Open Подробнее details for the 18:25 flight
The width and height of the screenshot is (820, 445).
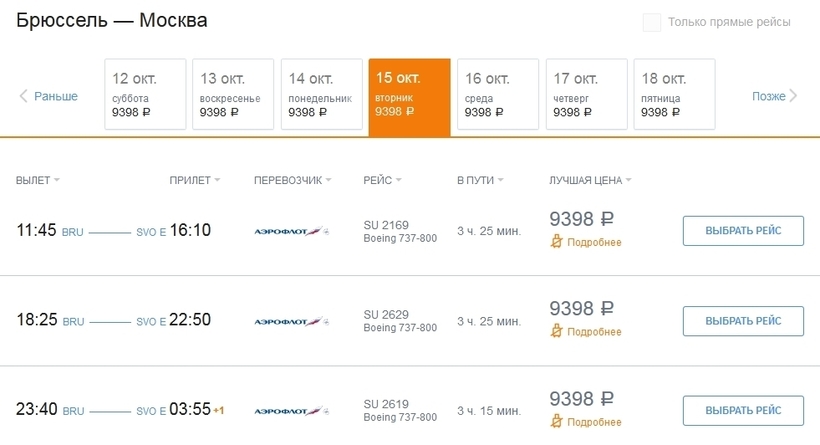[594, 332]
